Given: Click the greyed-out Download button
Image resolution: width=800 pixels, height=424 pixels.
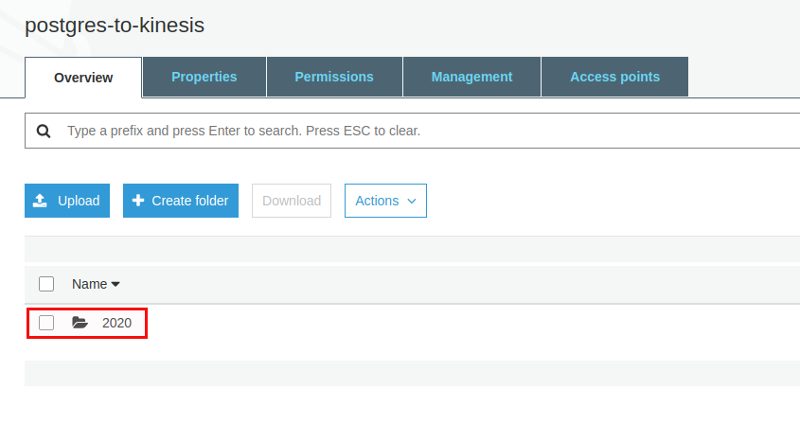Looking at the screenshot, I should (291, 201).
